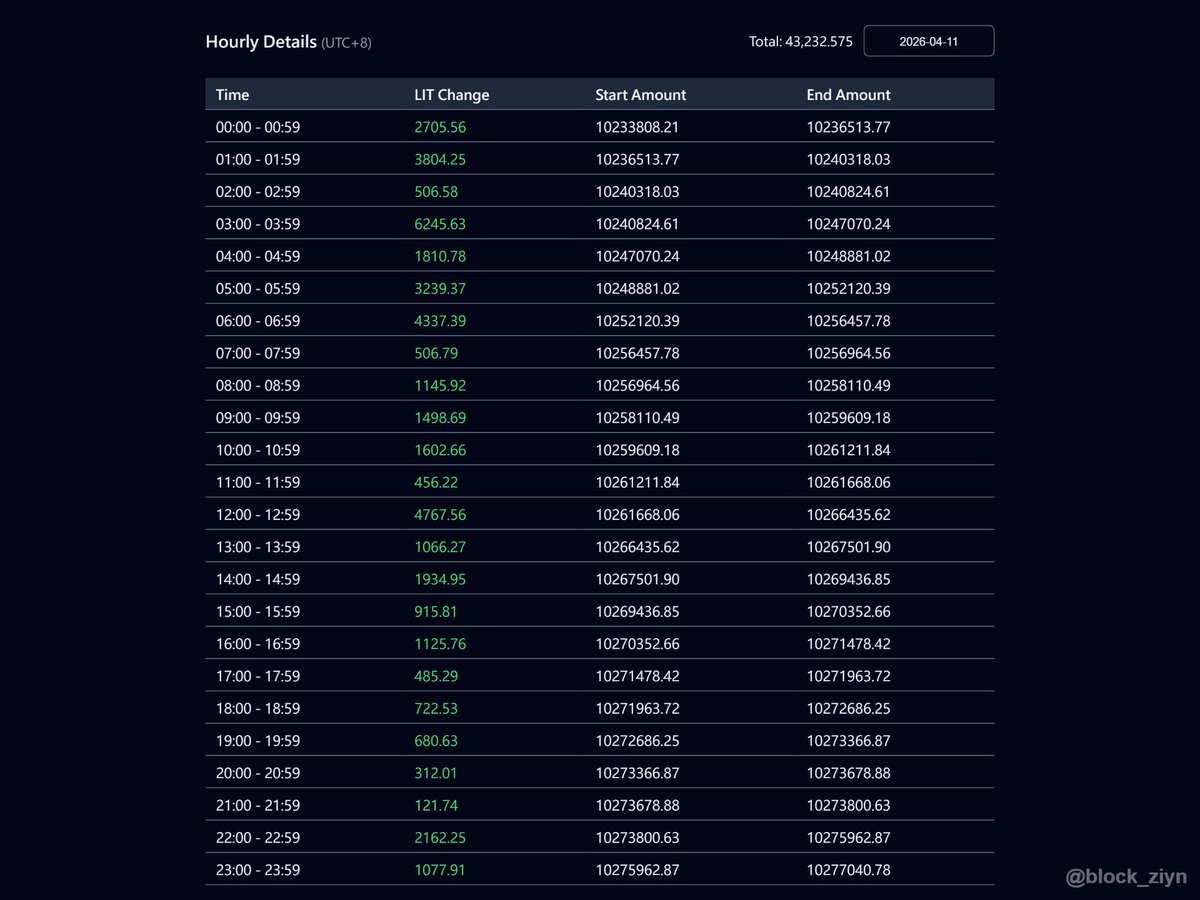Click the LIT Change column header
This screenshot has width=1200, height=900.
452,95
